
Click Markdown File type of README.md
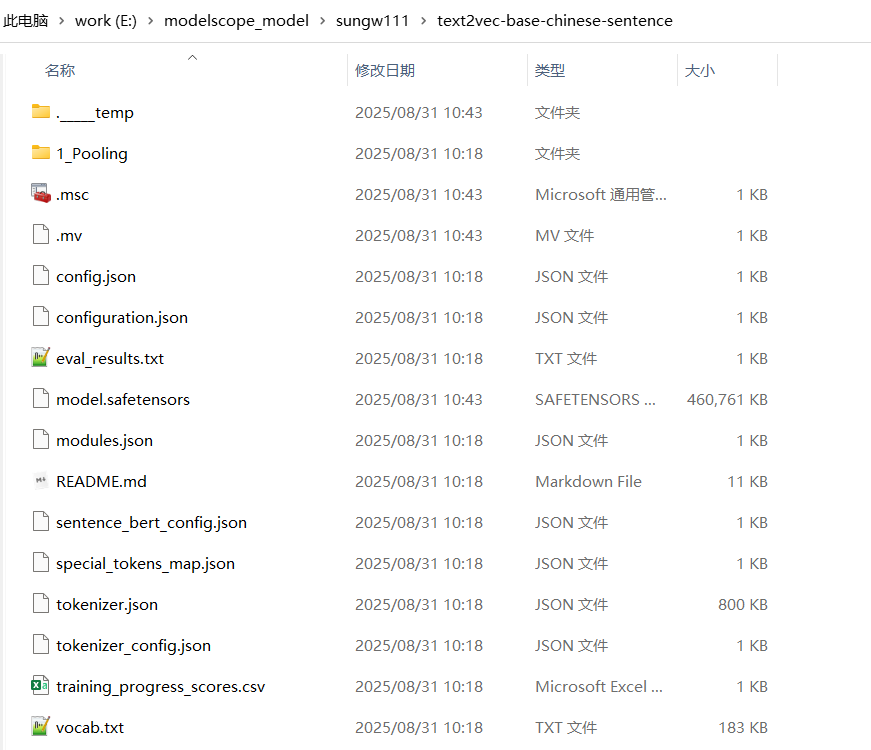(588, 482)
